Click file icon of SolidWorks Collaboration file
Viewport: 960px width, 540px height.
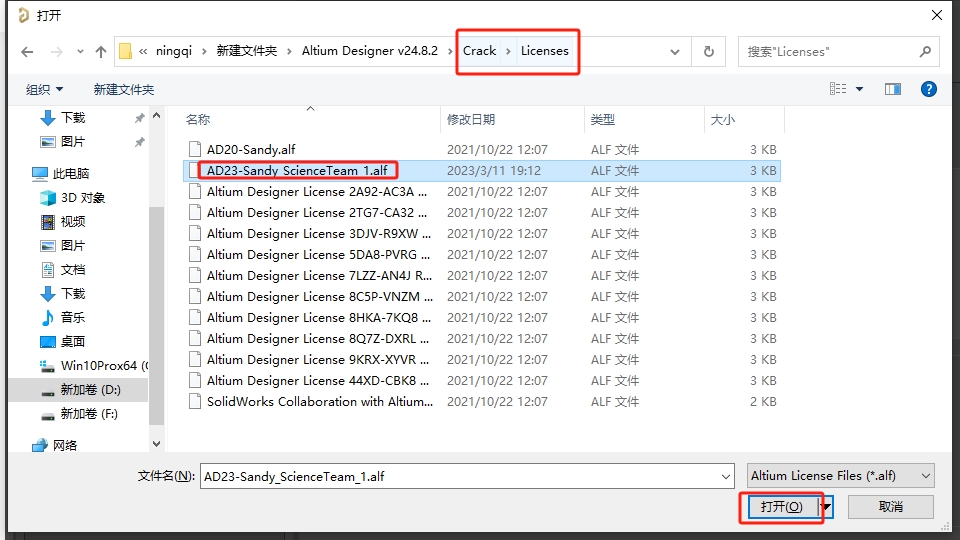(x=195, y=402)
